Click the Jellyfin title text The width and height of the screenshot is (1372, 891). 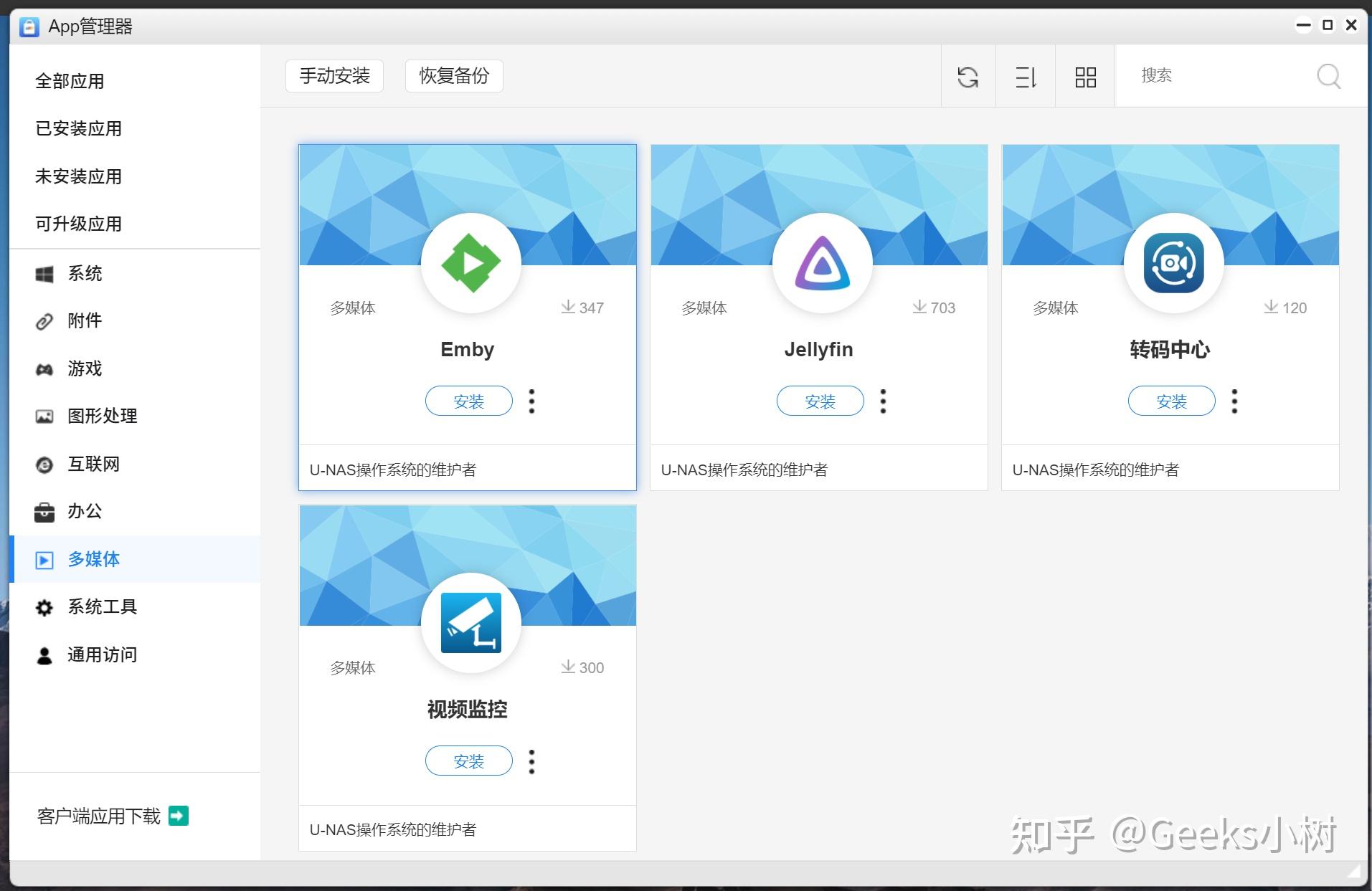tap(819, 350)
